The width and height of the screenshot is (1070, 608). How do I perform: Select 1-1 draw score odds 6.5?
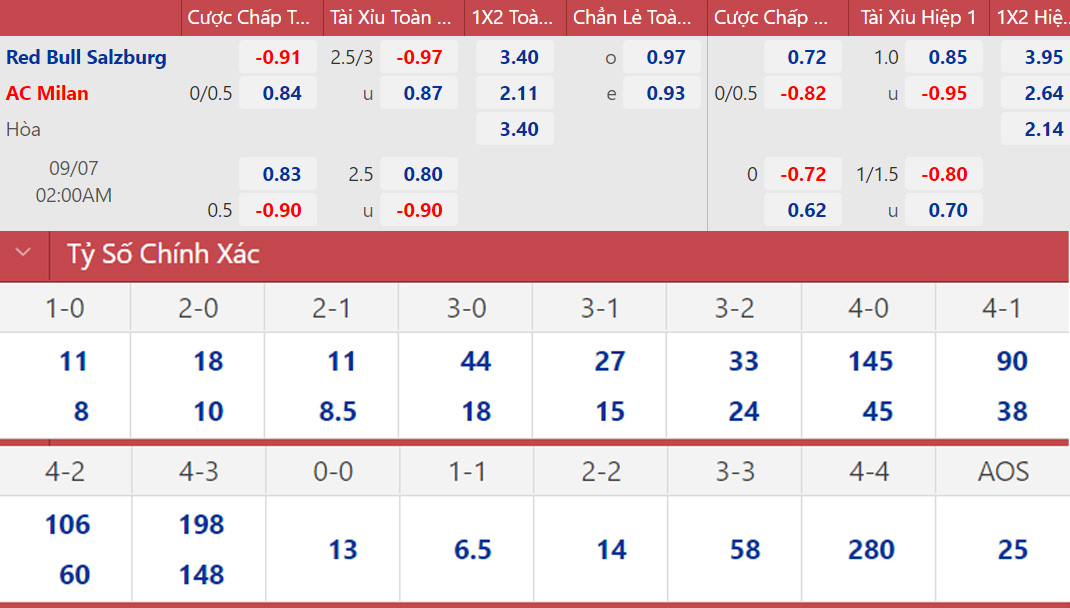tap(472, 550)
